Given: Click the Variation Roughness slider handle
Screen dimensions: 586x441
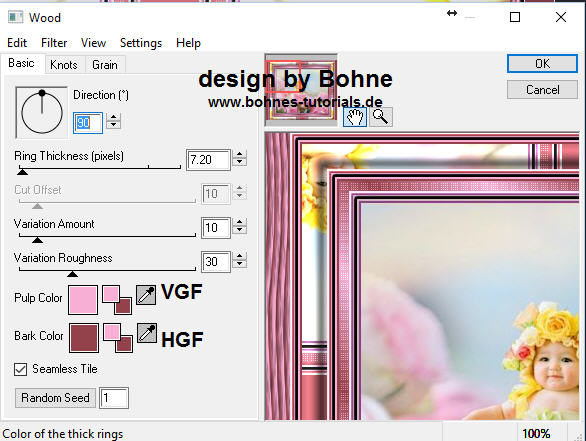Looking at the screenshot, I should coord(72,274).
